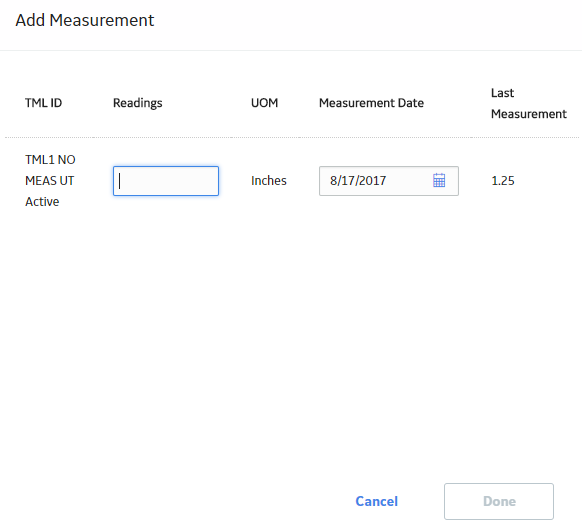582x529 pixels.
Task: Click the TML1 NO MEAS UT Active cell
Action: (50, 180)
